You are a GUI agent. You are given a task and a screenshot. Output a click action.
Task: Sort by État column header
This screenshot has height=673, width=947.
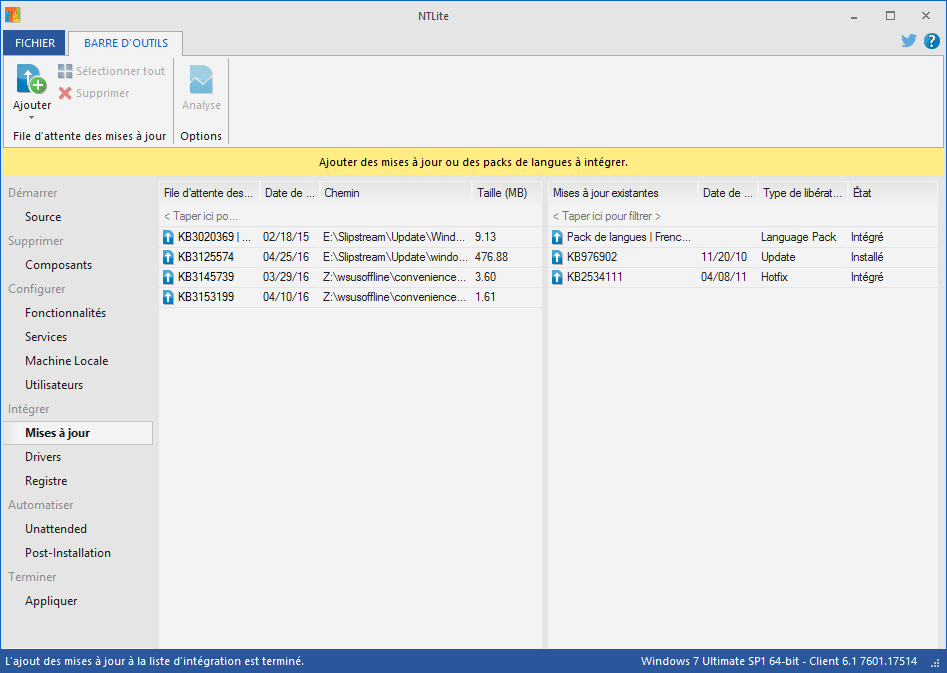click(893, 193)
